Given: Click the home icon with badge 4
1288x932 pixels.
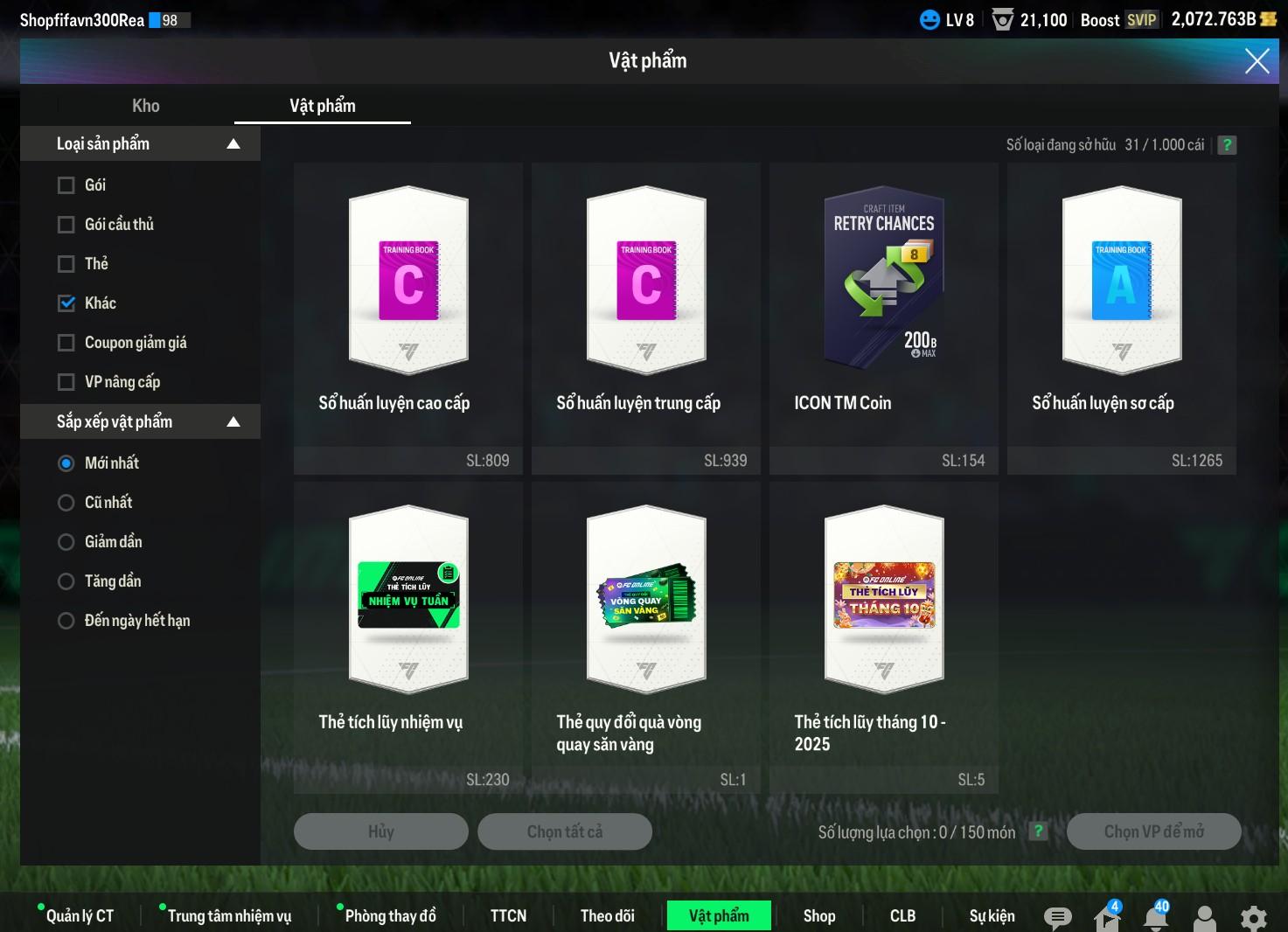Looking at the screenshot, I should [x=1106, y=917].
